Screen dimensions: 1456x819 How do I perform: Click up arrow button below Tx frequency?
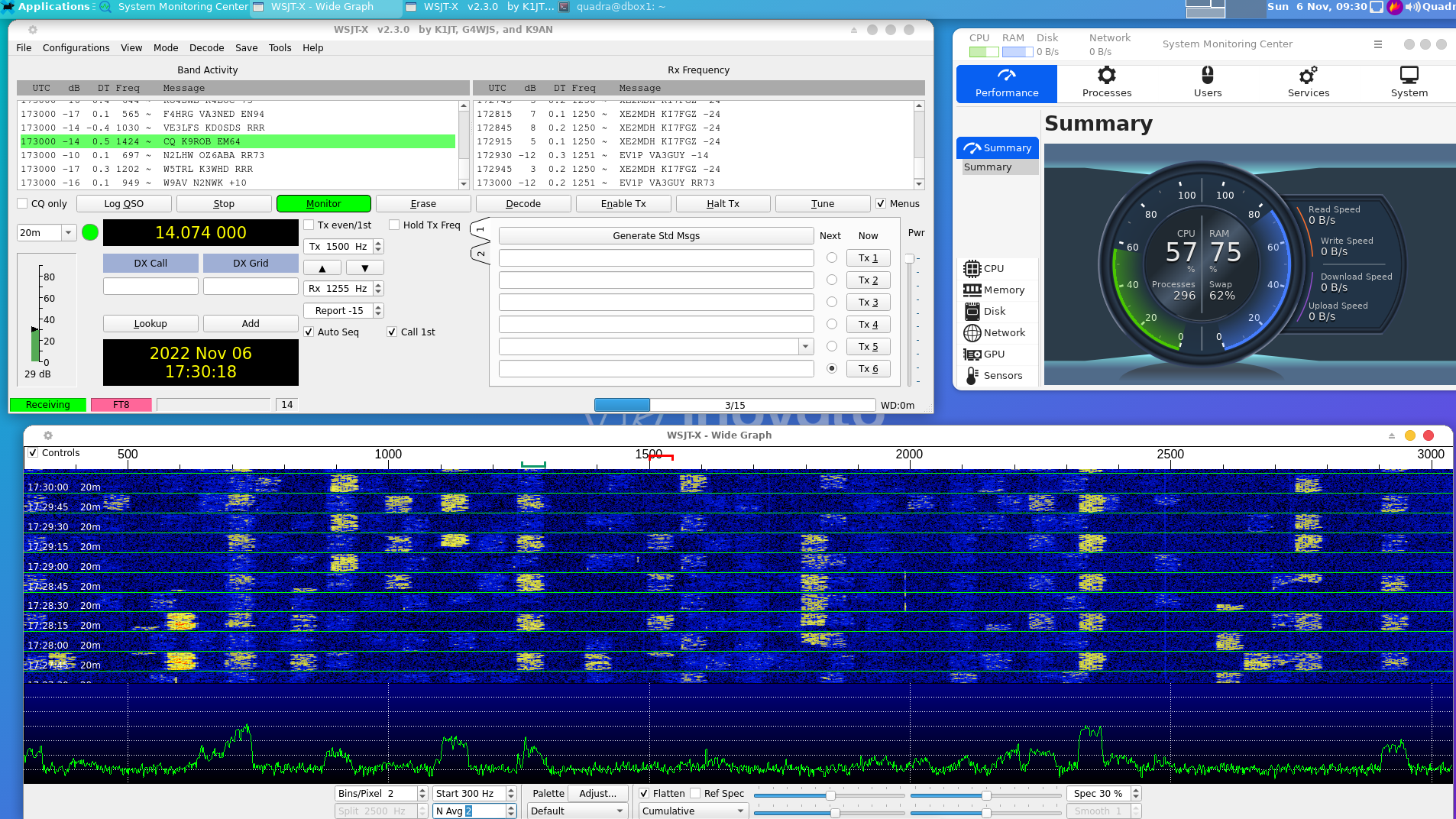(322, 268)
